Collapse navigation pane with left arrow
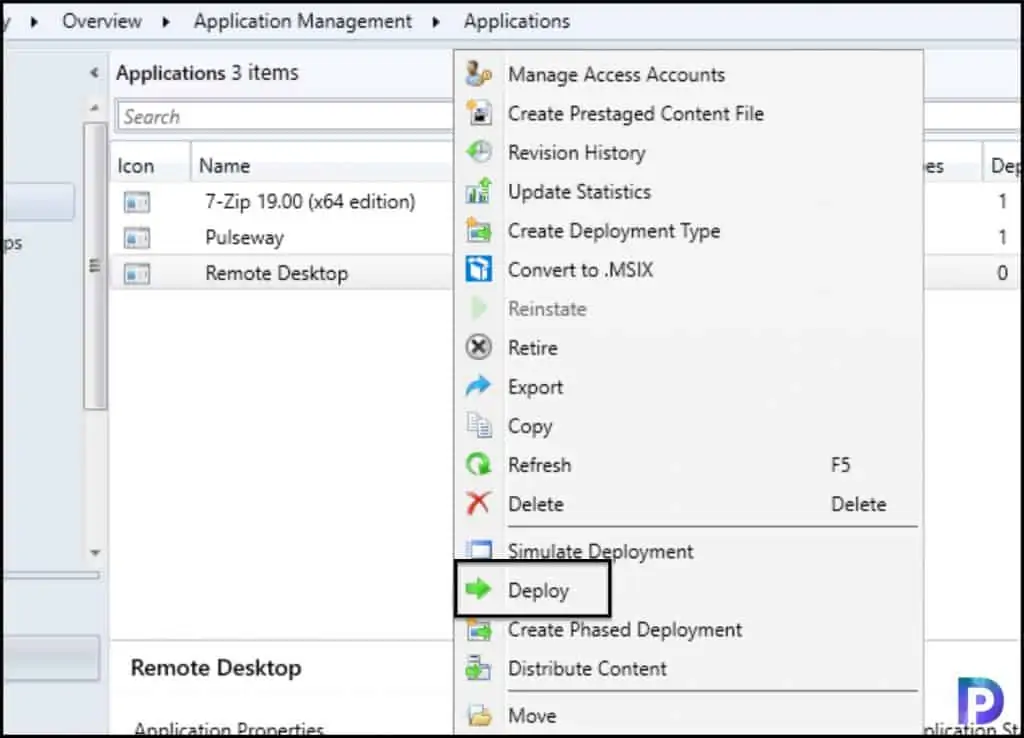Image resolution: width=1024 pixels, height=738 pixels. 95,72
